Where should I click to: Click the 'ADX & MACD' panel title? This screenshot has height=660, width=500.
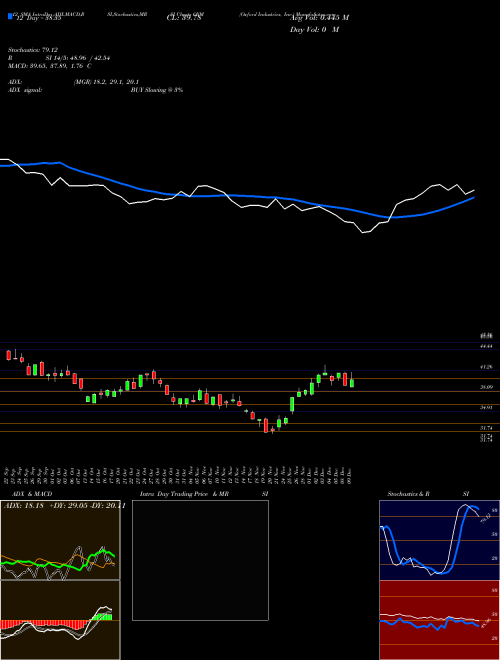click(x=32, y=494)
